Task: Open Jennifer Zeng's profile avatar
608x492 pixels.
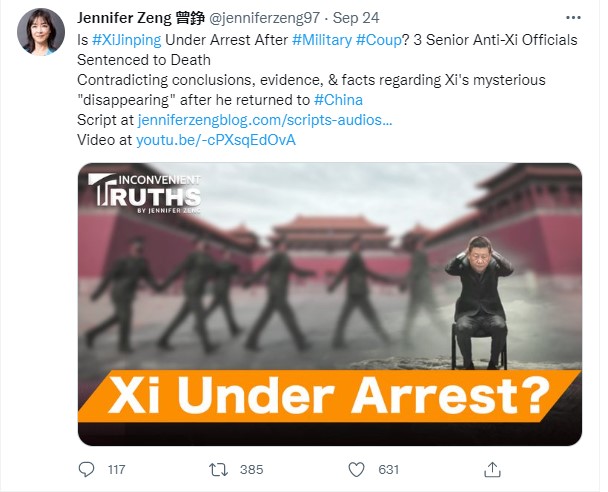Action: (x=41, y=32)
